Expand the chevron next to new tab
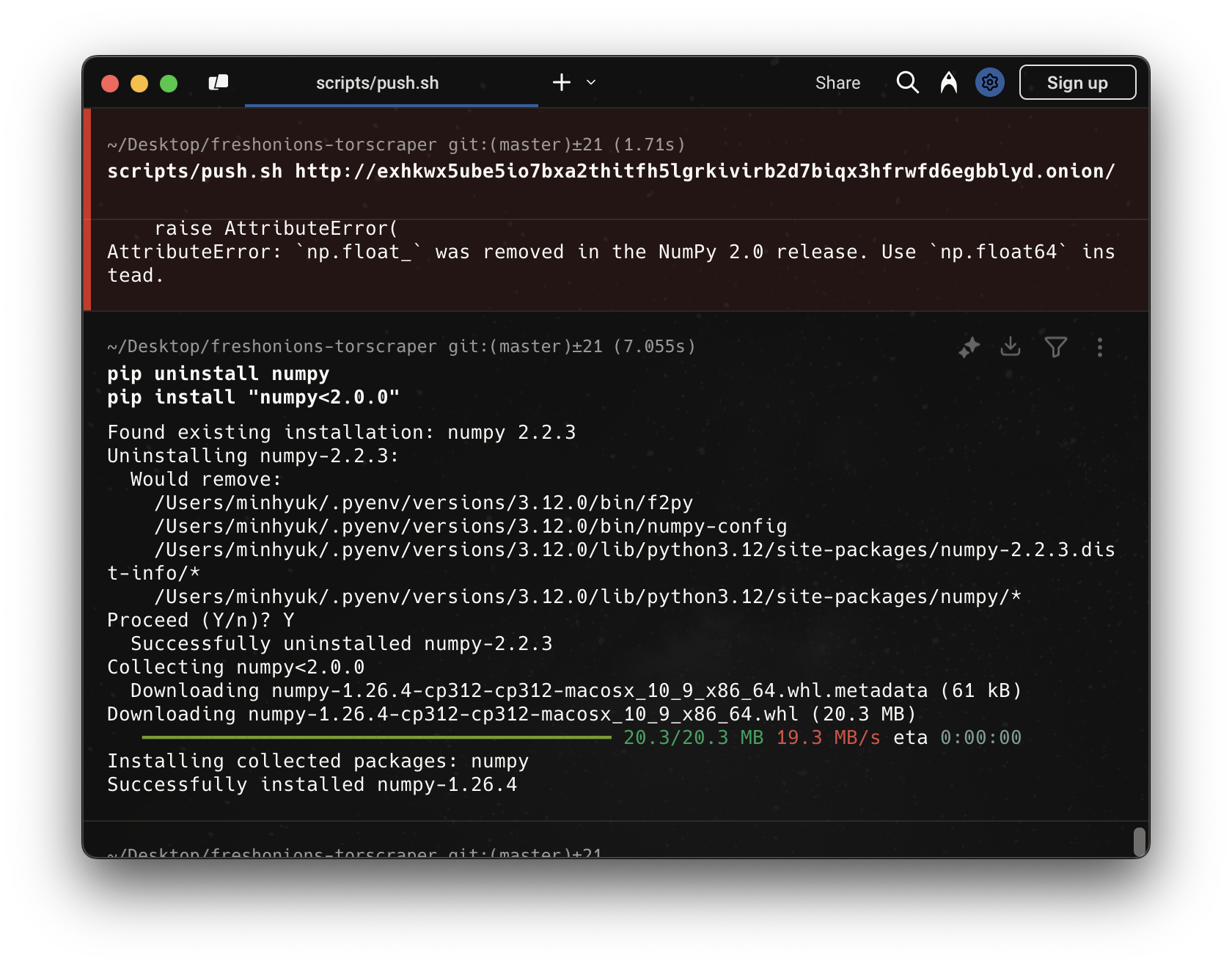The image size is (1232, 967). click(x=591, y=82)
